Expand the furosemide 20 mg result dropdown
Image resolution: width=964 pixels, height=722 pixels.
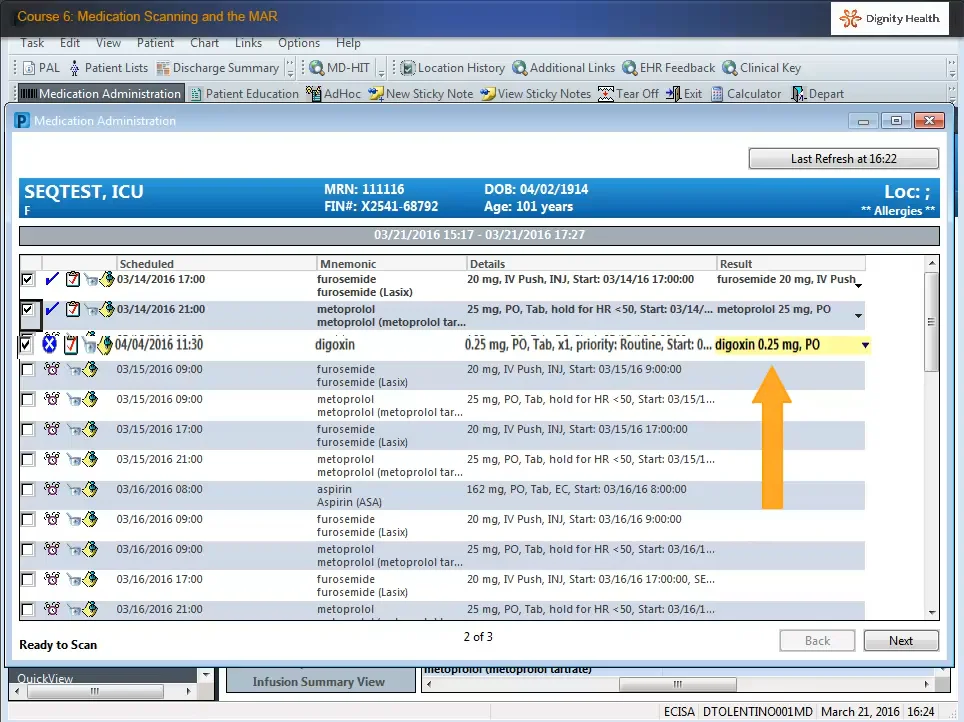click(x=858, y=286)
